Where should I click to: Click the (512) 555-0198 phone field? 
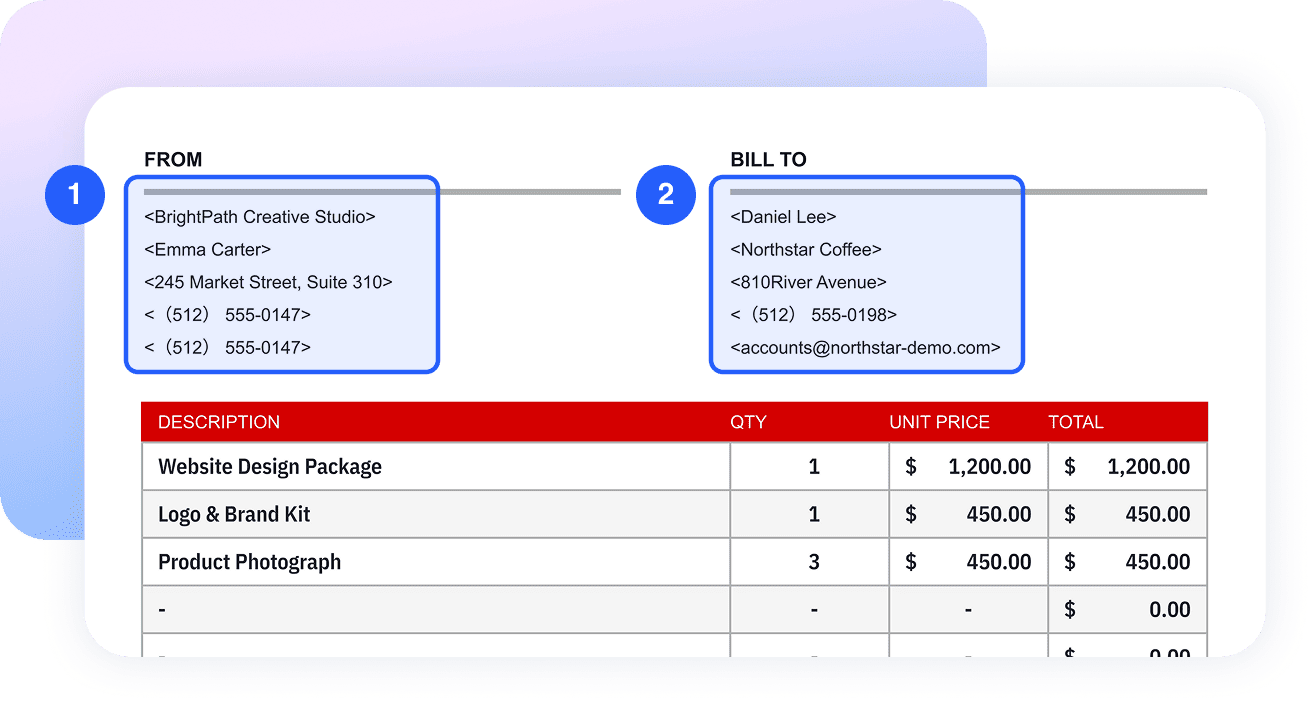pyautogui.click(x=814, y=315)
